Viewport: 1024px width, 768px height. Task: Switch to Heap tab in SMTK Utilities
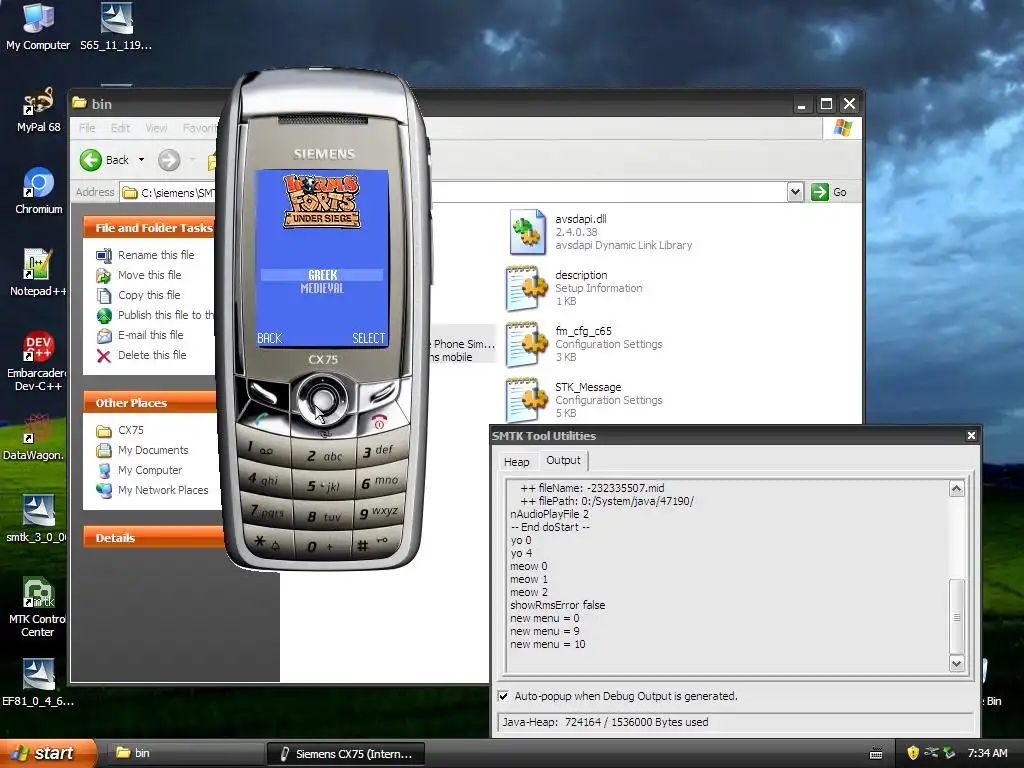[517, 462]
